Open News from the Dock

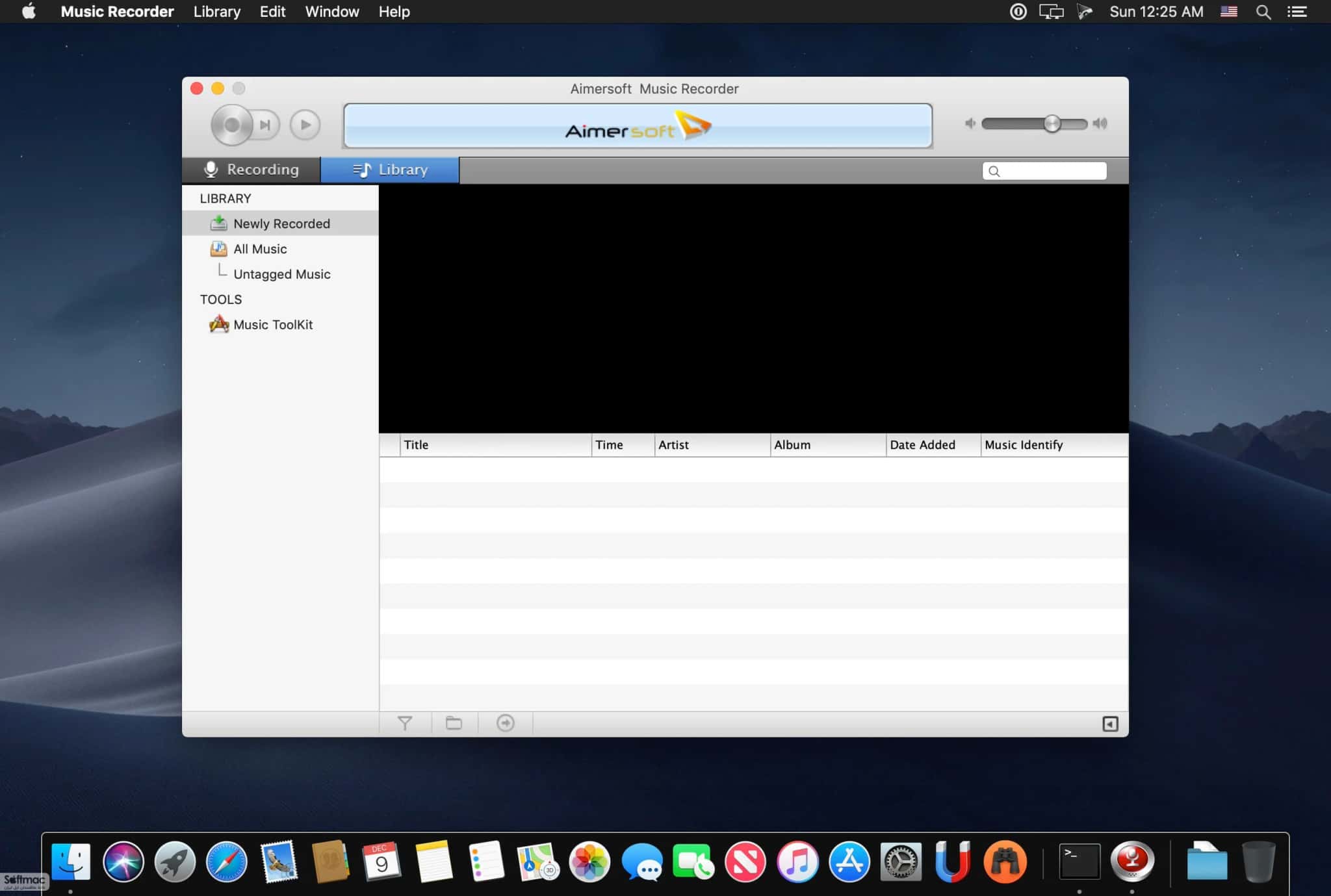(x=745, y=862)
